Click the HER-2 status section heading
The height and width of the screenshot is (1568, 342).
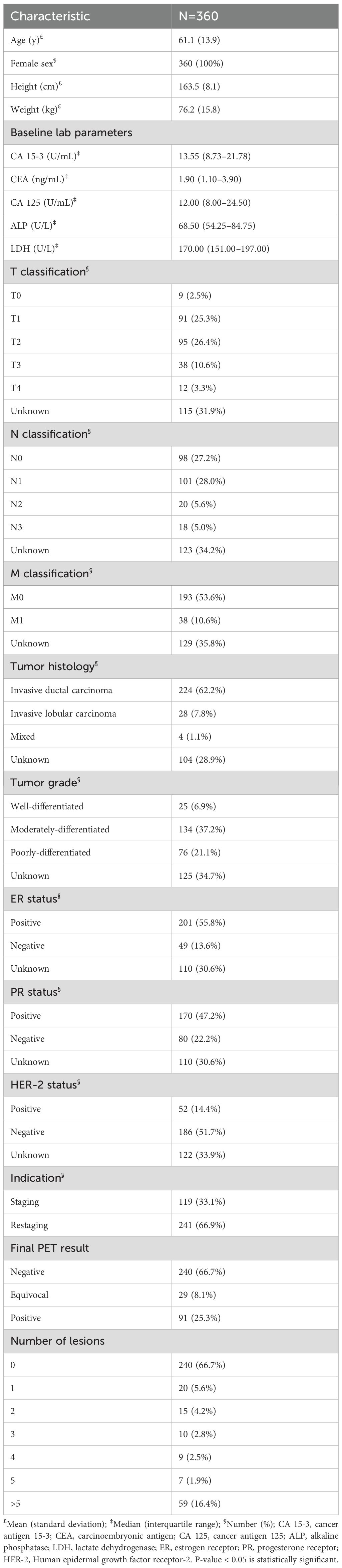click(45, 1085)
